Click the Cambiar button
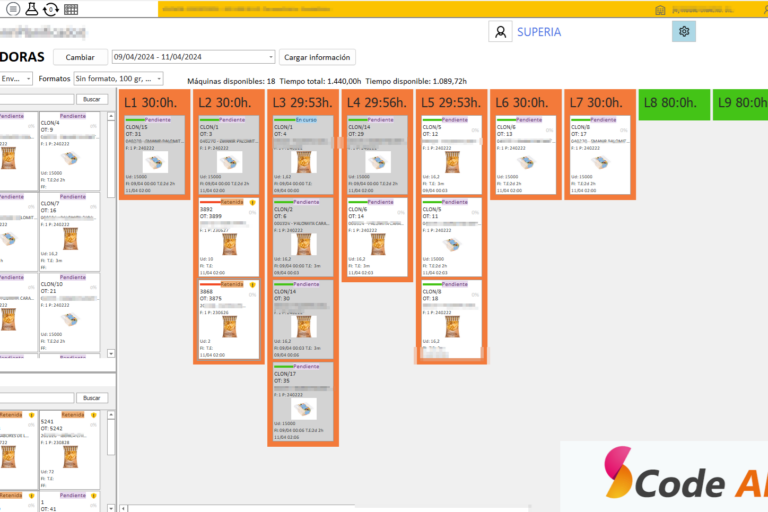This screenshot has height=512, width=768. tap(80, 57)
